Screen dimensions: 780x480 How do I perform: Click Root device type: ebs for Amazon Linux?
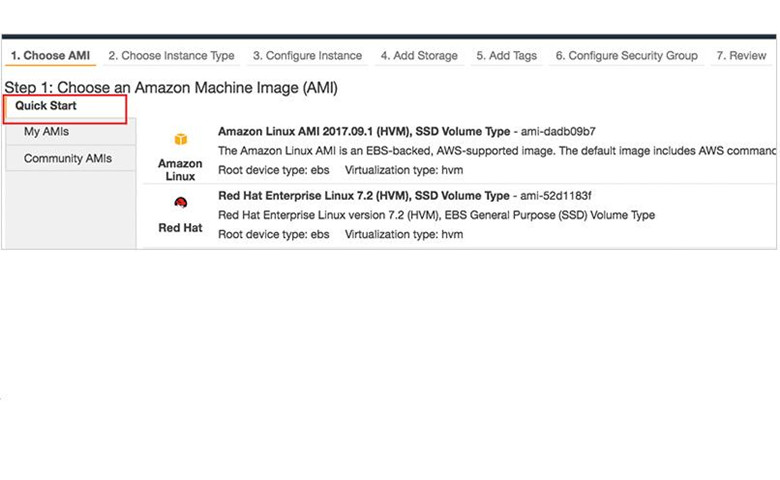[x=274, y=170]
